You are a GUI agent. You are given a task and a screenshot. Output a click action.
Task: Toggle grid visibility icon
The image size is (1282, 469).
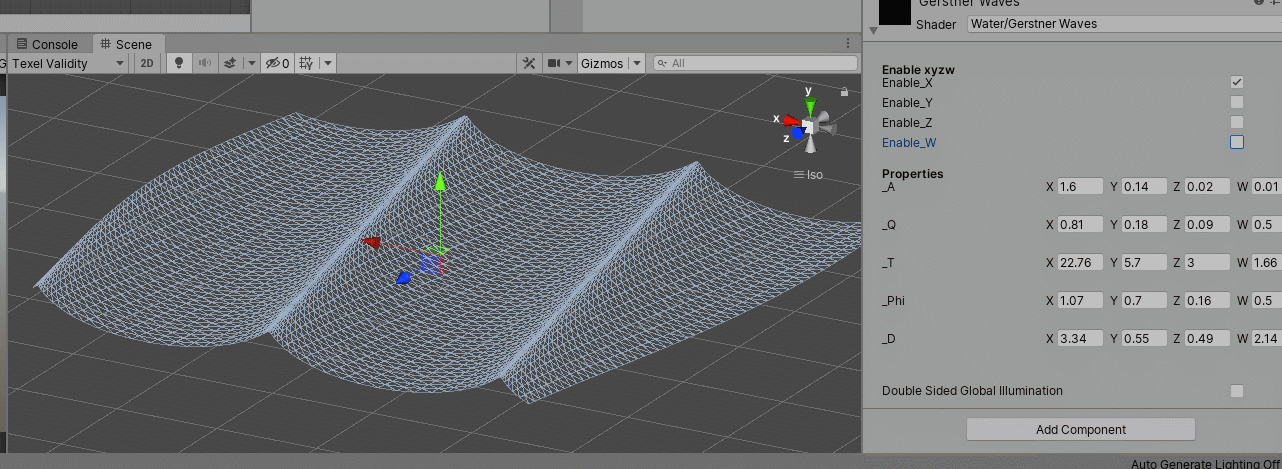pyautogui.click(x=306, y=63)
